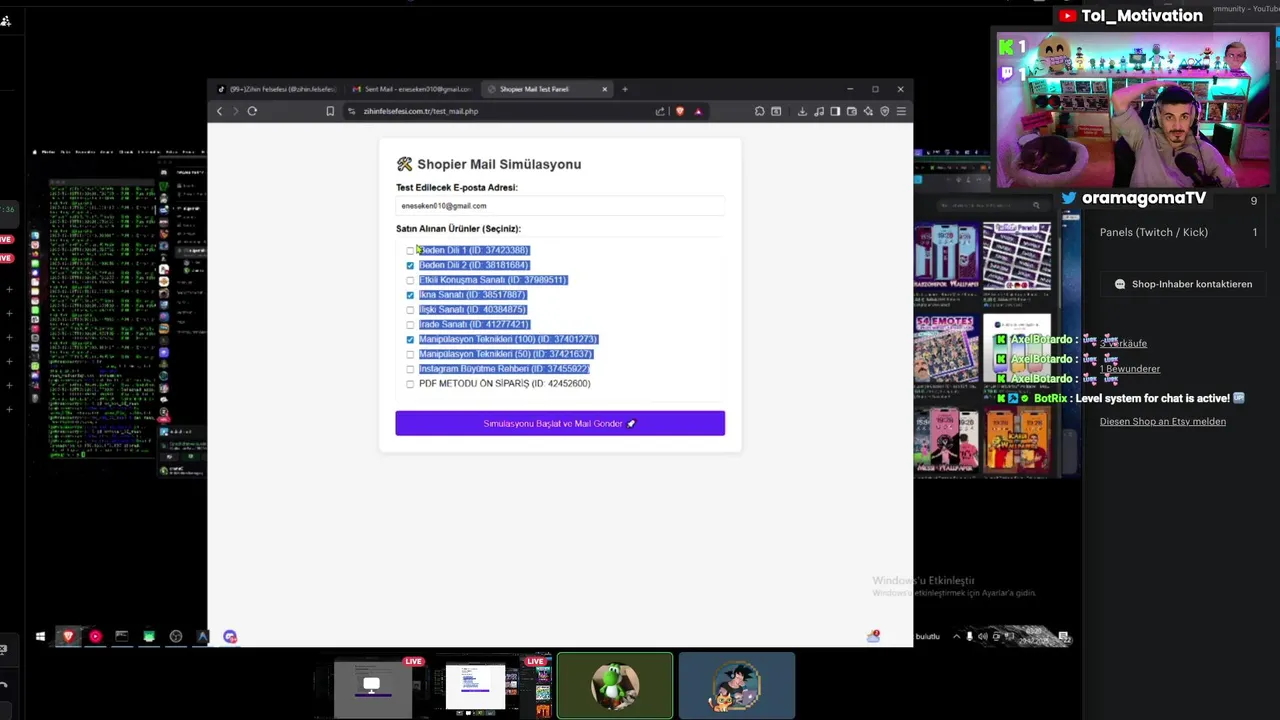Click the VPN shield icon in toolbar
The height and width of the screenshot is (720, 1280).
point(884,111)
